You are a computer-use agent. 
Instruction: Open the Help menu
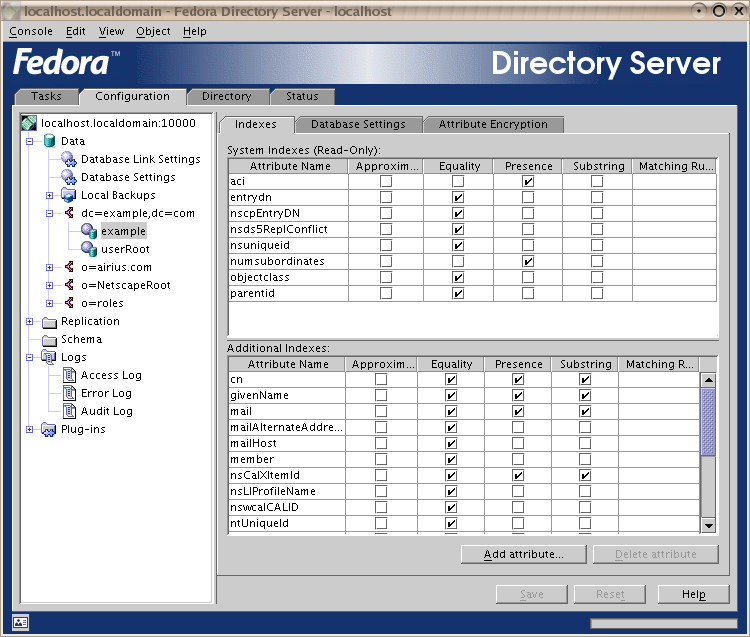pyautogui.click(x=195, y=31)
